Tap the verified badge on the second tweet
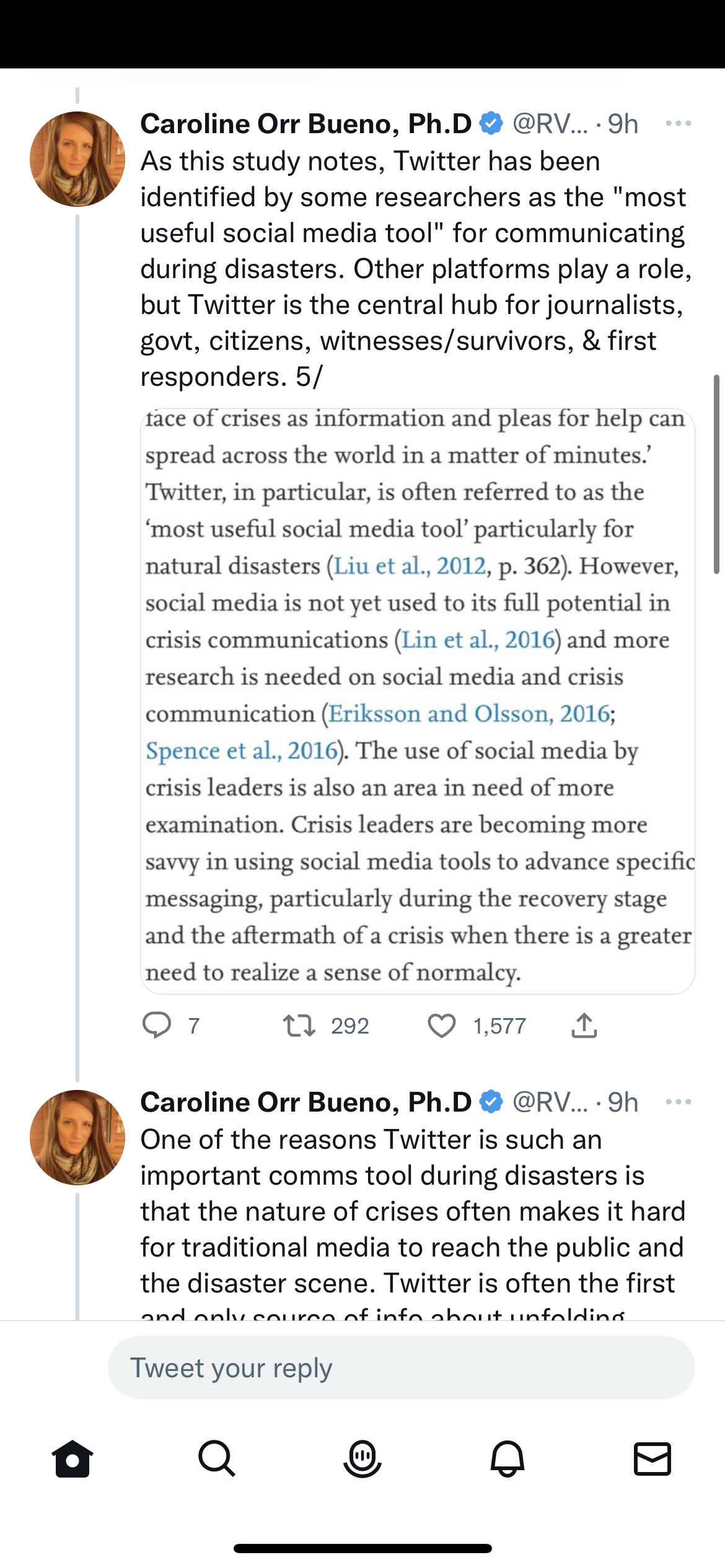 point(491,1102)
